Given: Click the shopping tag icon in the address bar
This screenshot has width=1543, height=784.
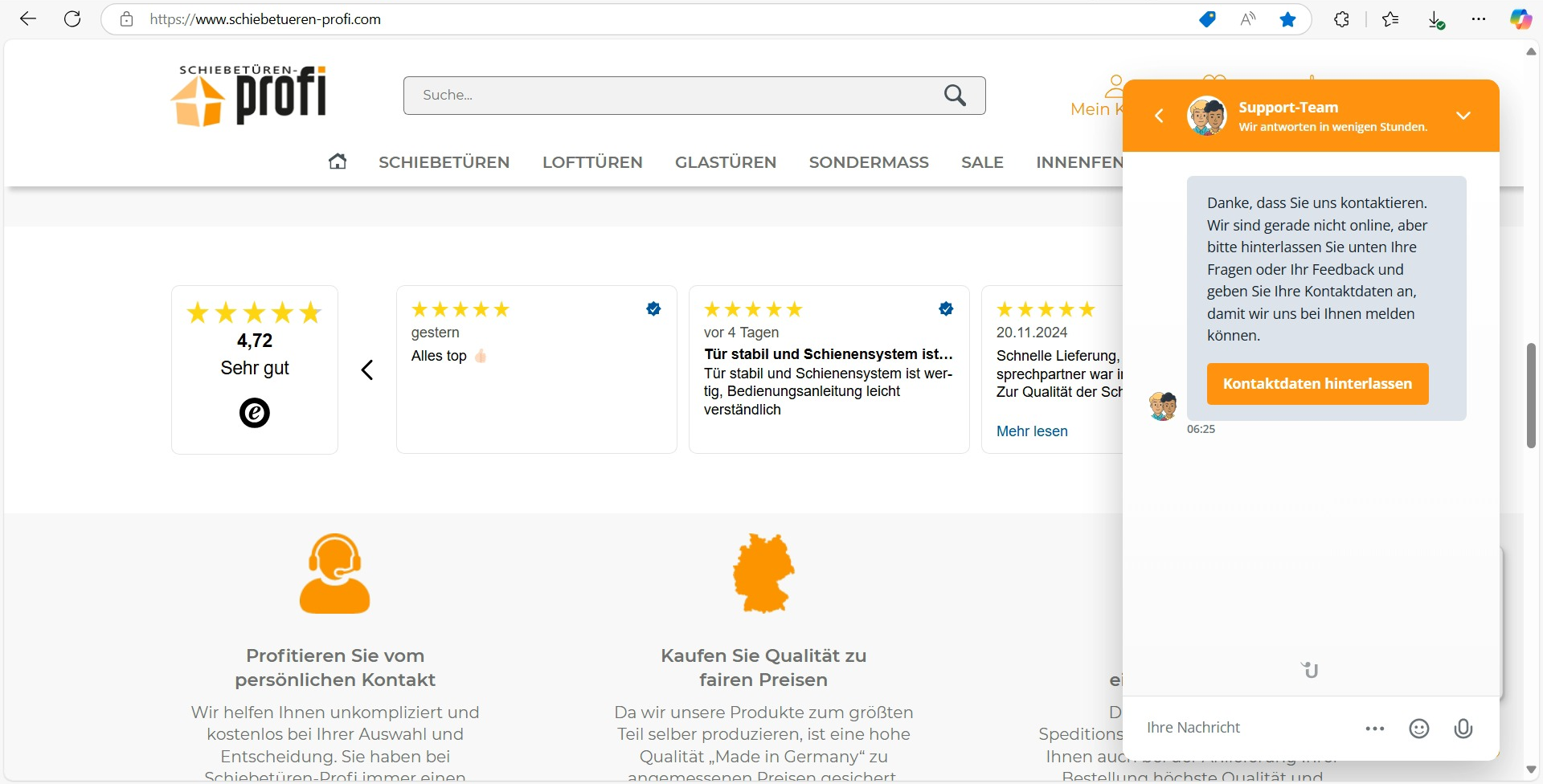Looking at the screenshot, I should 1207,18.
